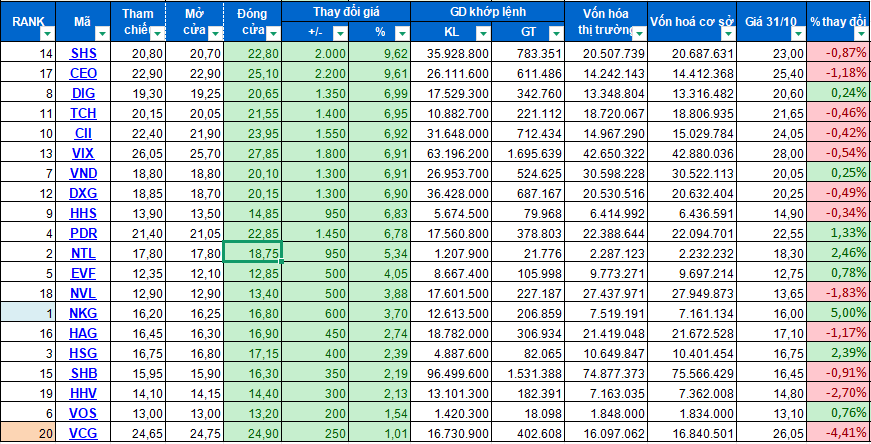
Task: Open the KL column filter dropdown
Action: click(483, 34)
